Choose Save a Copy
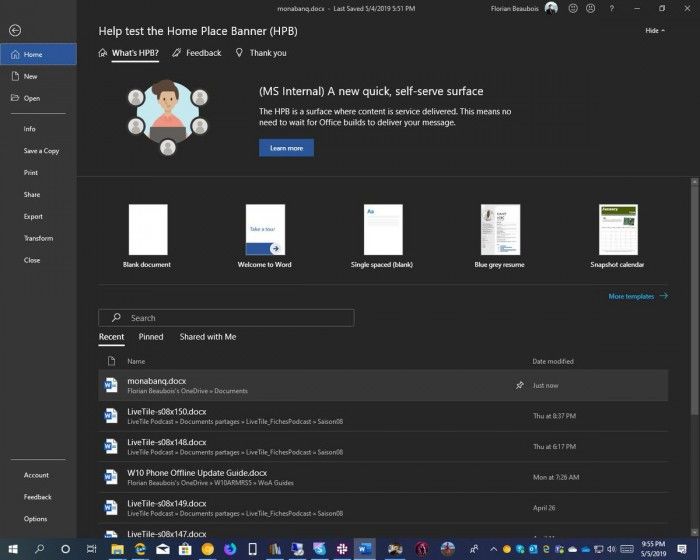This screenshot has height=560, width=700. pyautogui.click(x=41, y=151)
